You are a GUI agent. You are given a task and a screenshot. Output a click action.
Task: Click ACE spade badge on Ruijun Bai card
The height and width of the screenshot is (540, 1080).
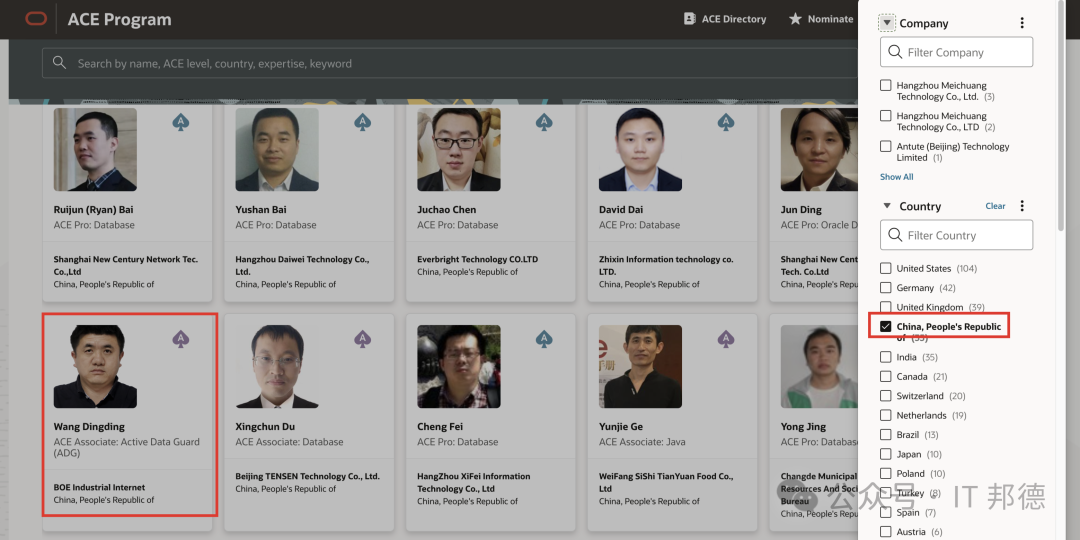coord(180,122)
